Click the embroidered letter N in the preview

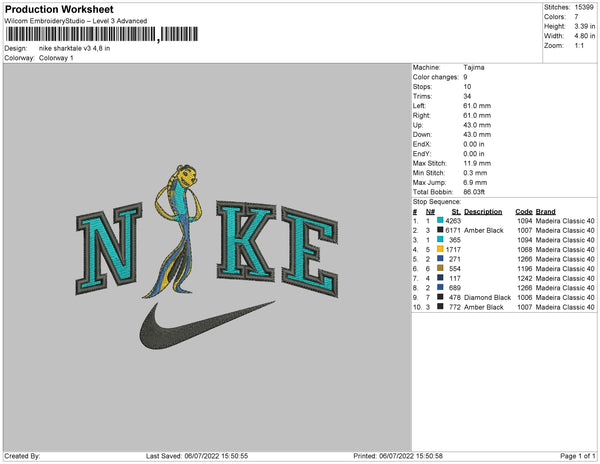coord(109,249)
